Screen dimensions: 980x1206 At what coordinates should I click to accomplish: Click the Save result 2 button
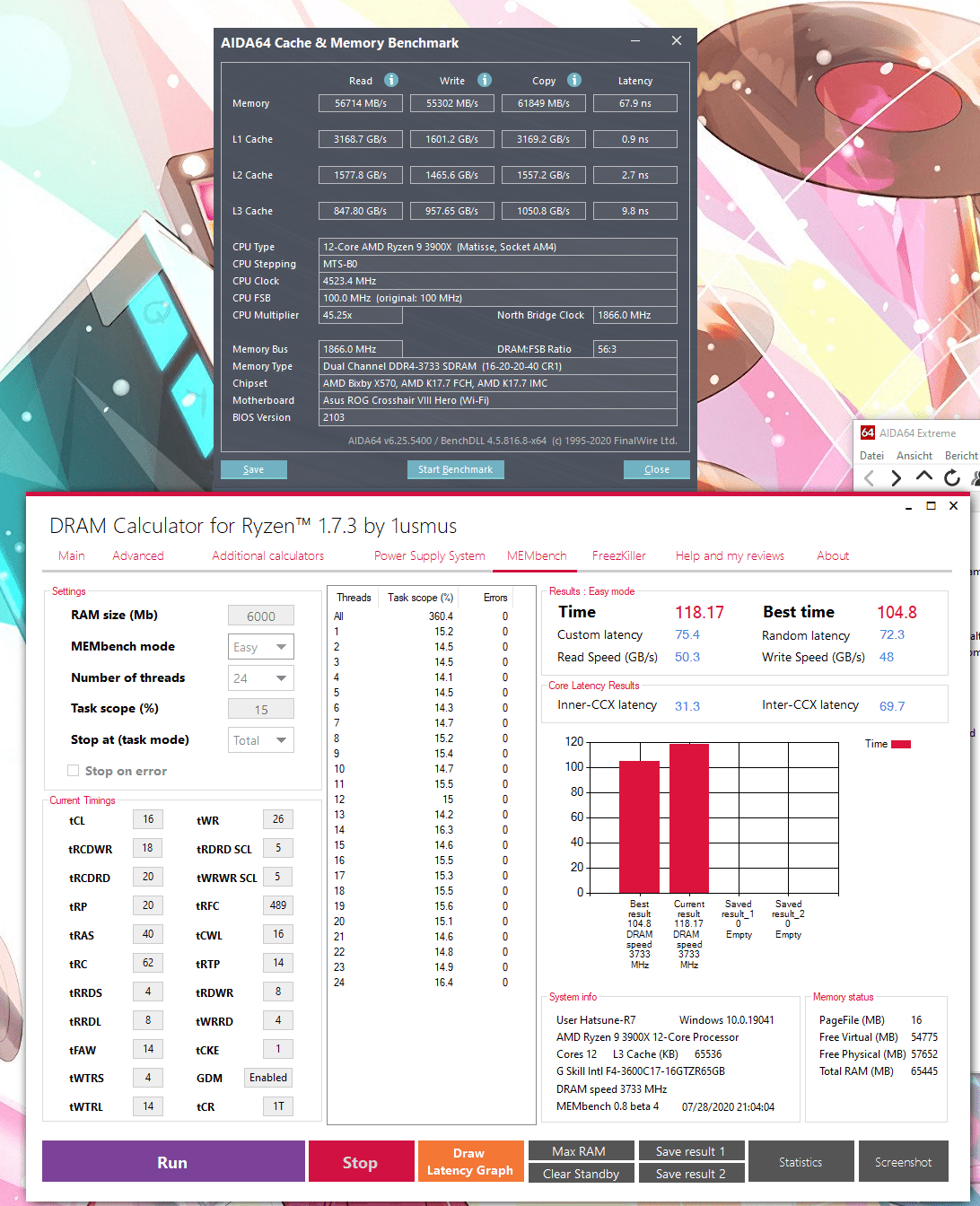coord(691,1174)
